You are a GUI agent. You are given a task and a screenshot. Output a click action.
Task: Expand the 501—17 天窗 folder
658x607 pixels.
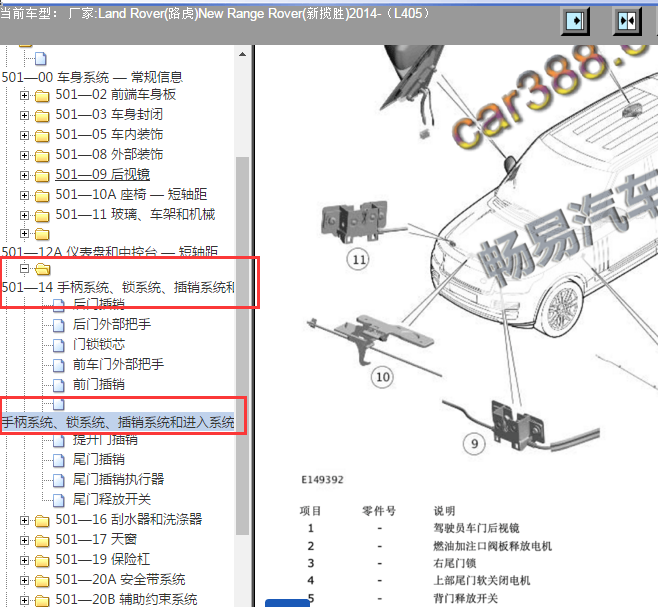(x=24, y=540)
